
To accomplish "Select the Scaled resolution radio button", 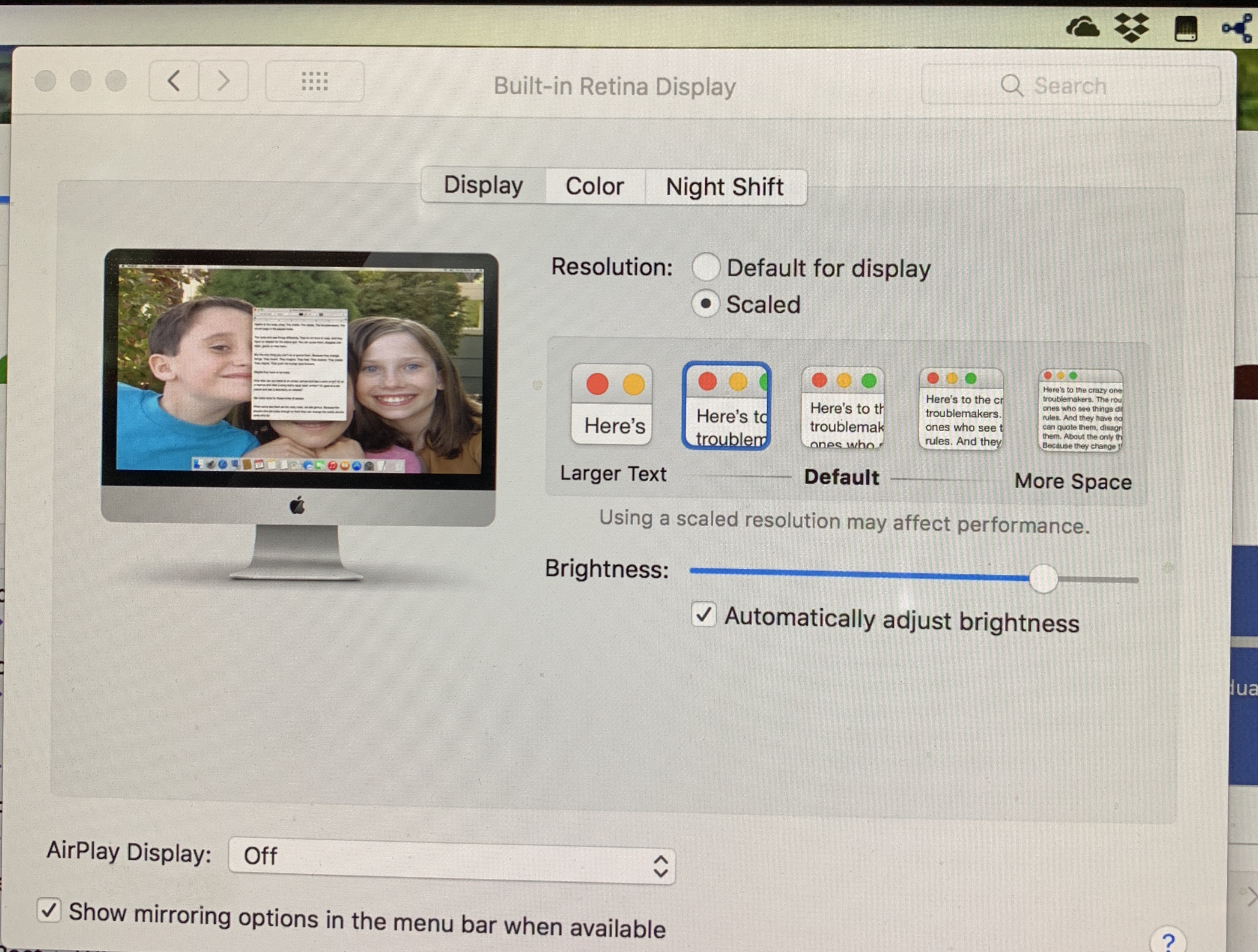I will 706,304.
